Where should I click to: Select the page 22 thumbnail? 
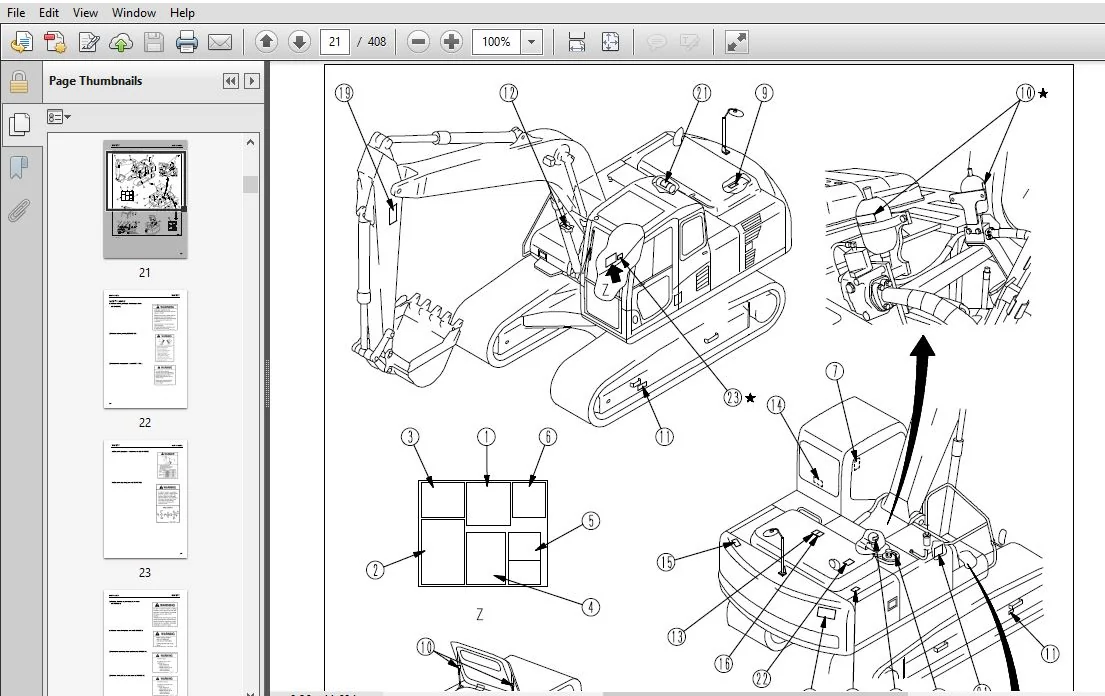145,349
